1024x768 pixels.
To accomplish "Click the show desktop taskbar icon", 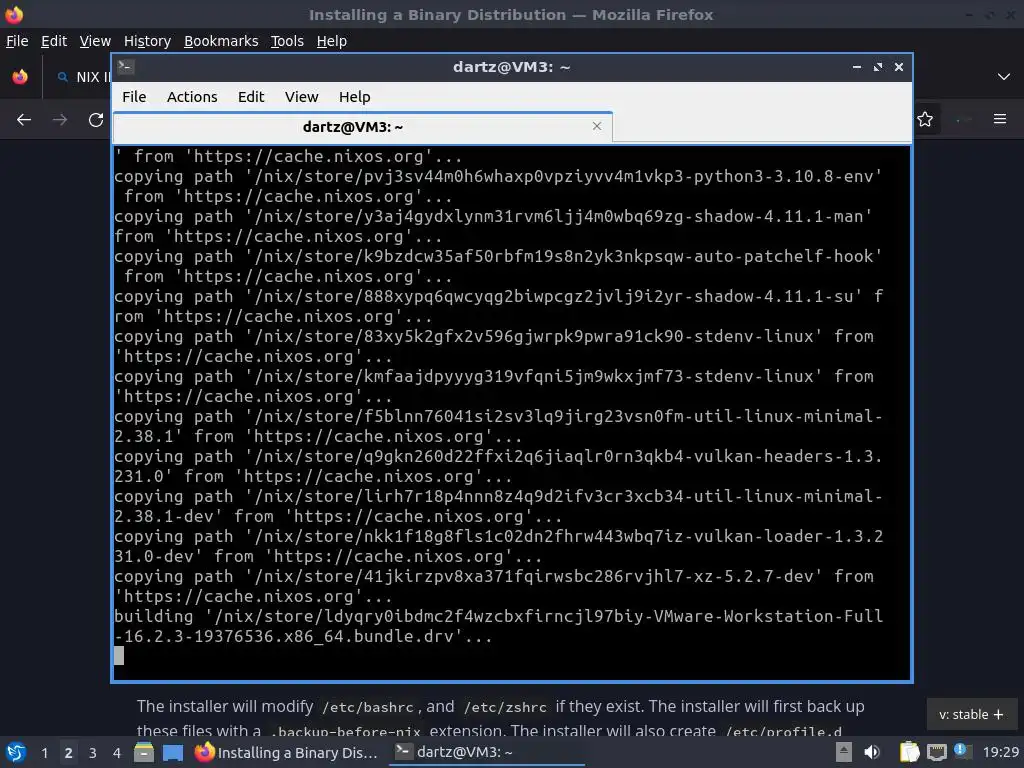I will point(173,753).
